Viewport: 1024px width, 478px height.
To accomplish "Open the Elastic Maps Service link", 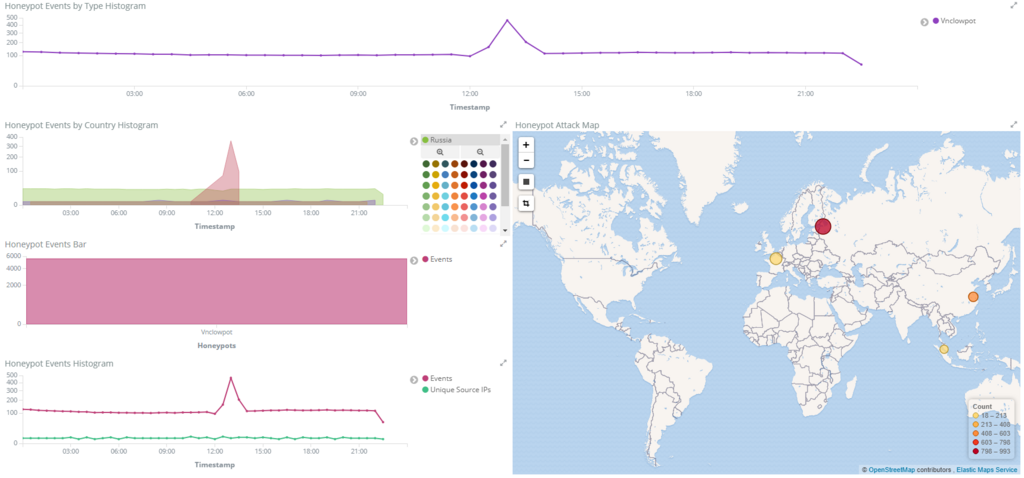I will click(989, 470).
